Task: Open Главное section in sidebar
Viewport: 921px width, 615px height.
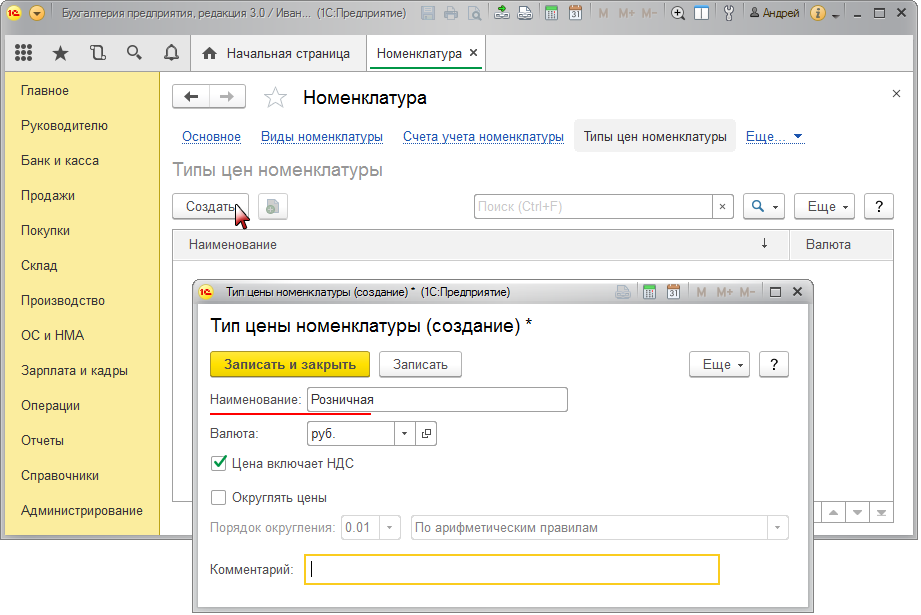Action: tap(45, 90)
